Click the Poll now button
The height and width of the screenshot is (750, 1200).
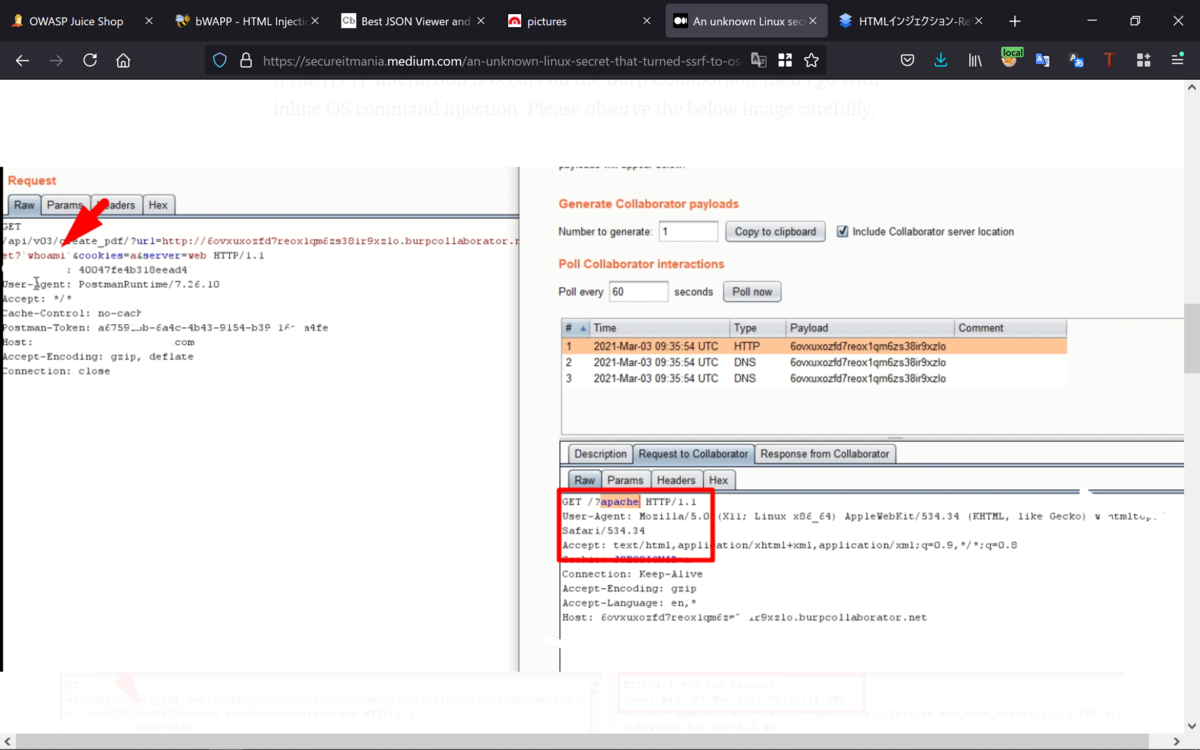click(752, 292)
